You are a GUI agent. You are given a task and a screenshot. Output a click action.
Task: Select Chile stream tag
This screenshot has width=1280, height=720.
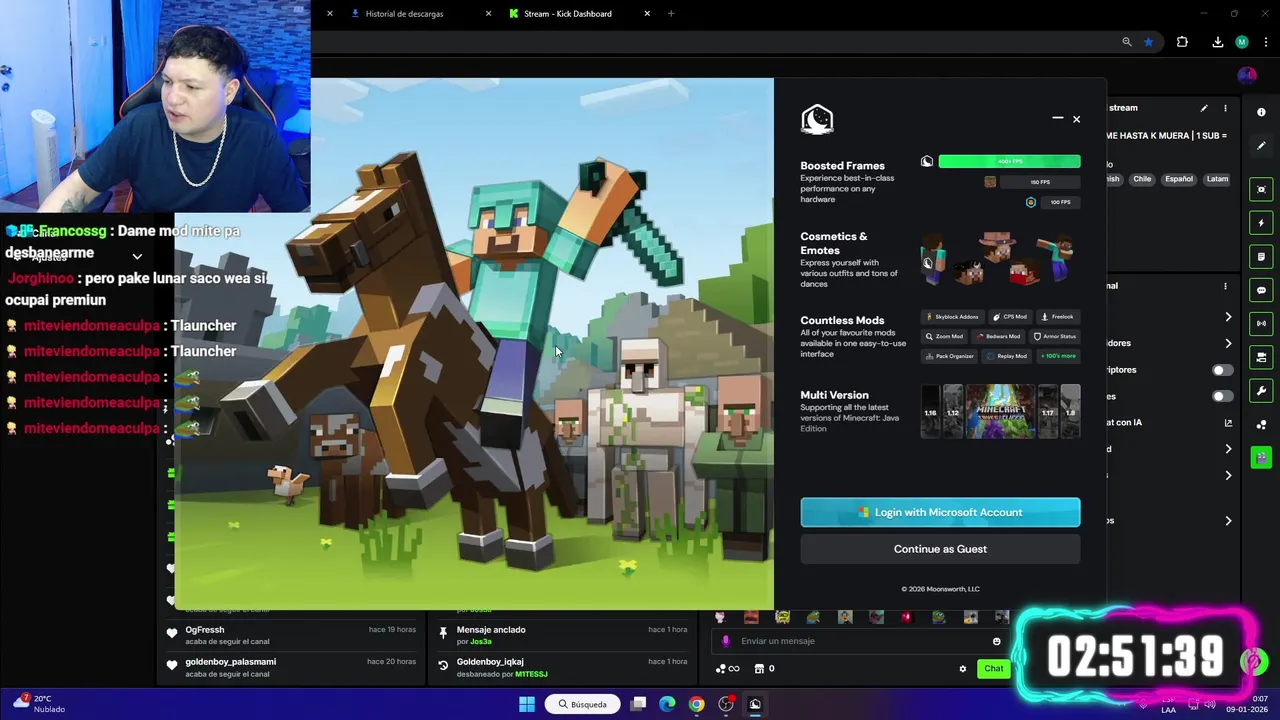click(x=1142, y=179)
